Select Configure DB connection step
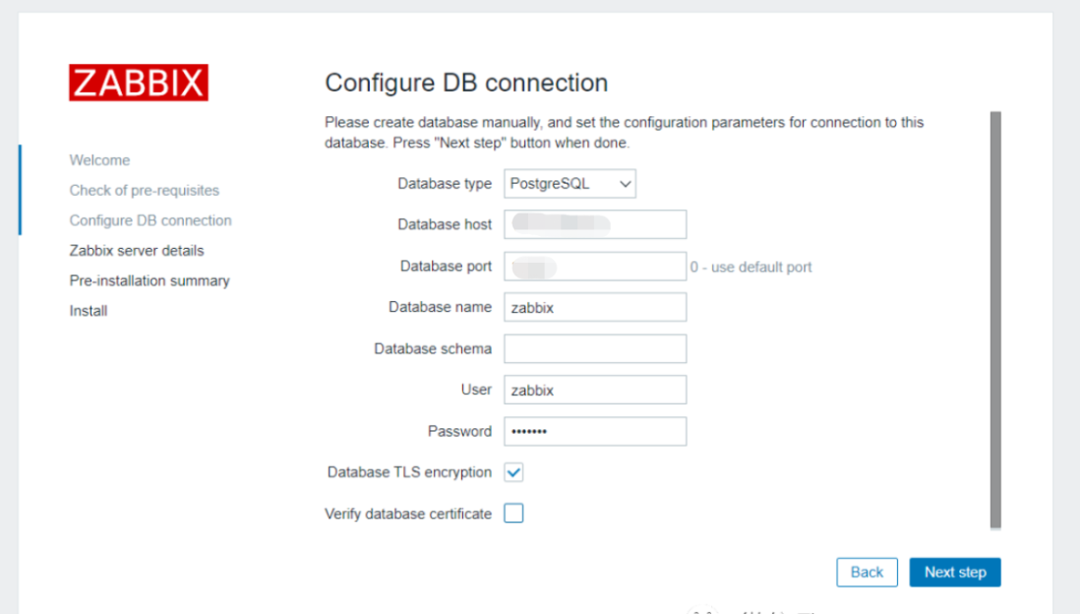1080x614 pixels. (150, 220)
